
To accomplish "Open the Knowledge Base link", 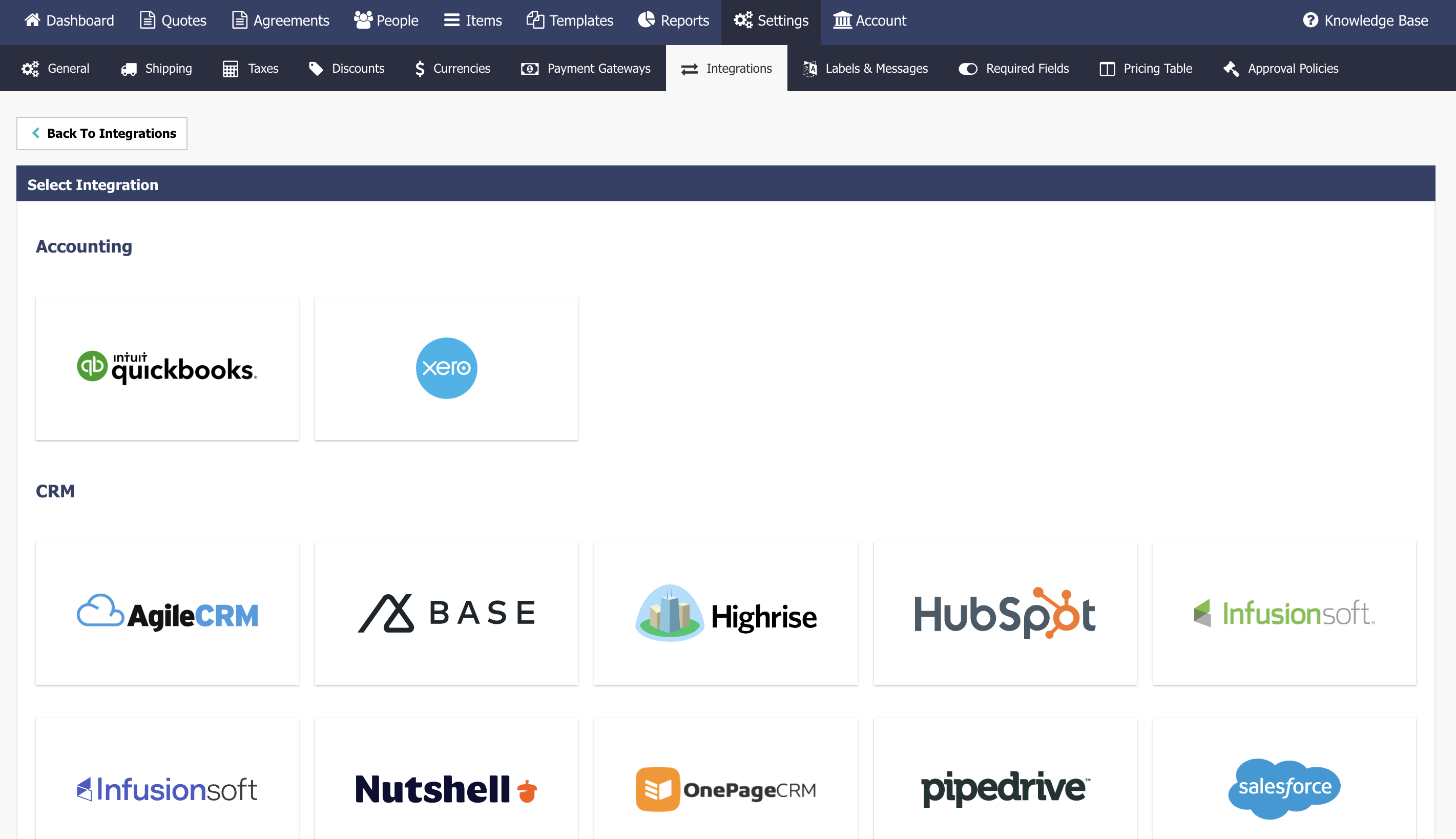I will click(1365, 20).
